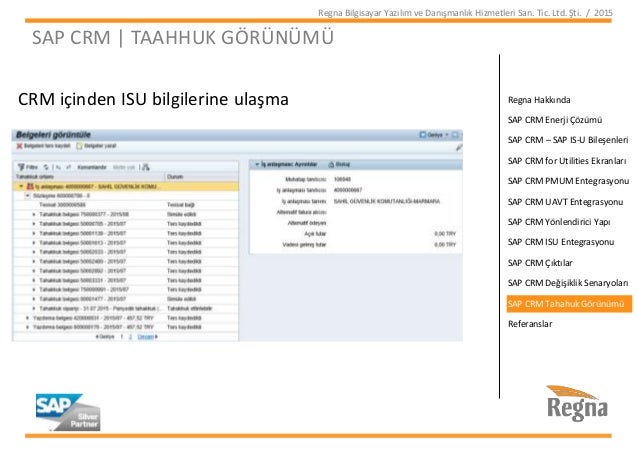638x450 pixels.
Task: Click the Belgeler yarat create icon
Action: pyautogui.click(x=79, y=146)
